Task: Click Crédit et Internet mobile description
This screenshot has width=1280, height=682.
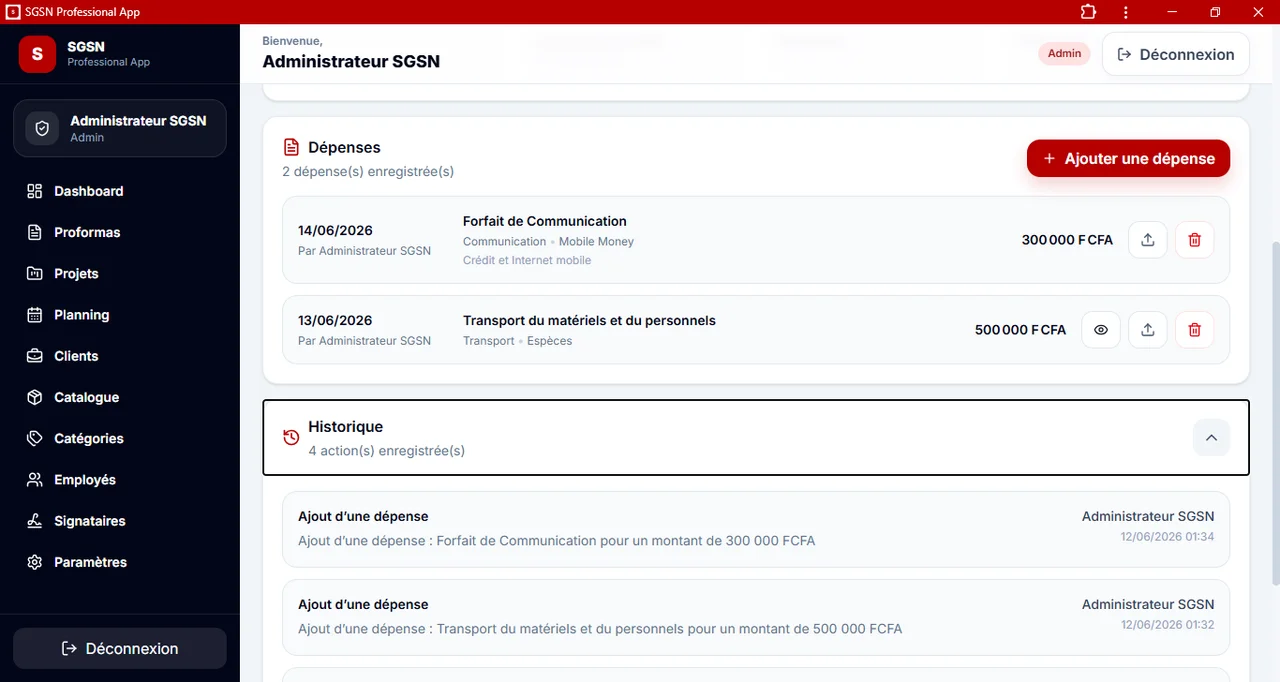Action: 527,260
